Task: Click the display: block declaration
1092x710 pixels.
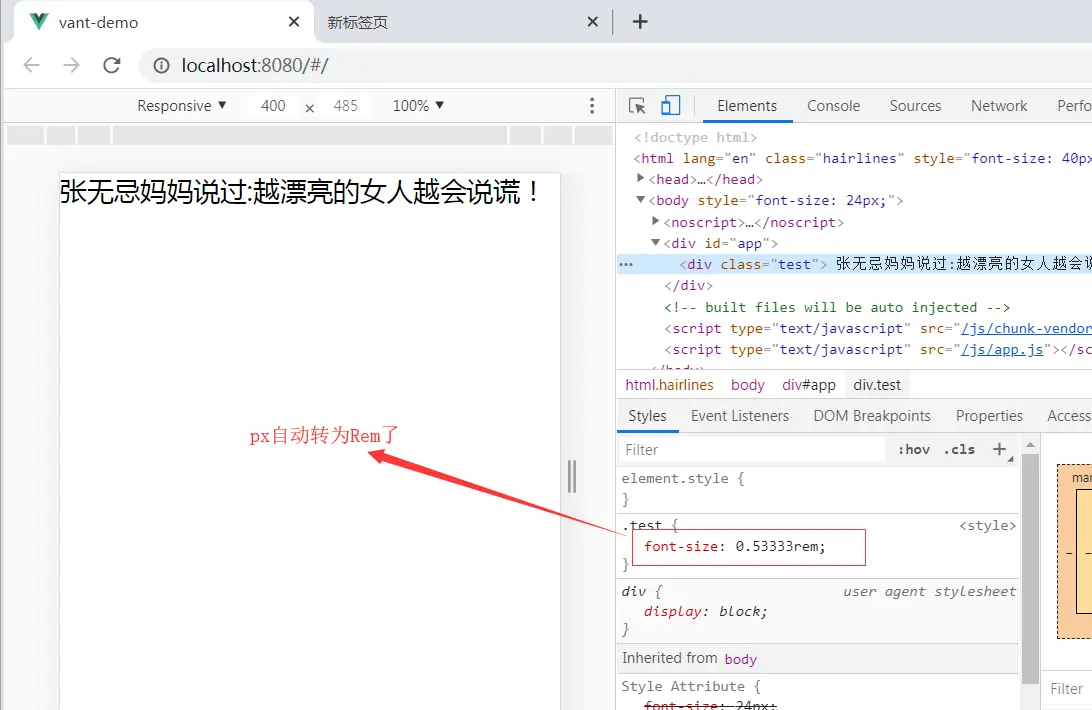Action: coord(705,611)
